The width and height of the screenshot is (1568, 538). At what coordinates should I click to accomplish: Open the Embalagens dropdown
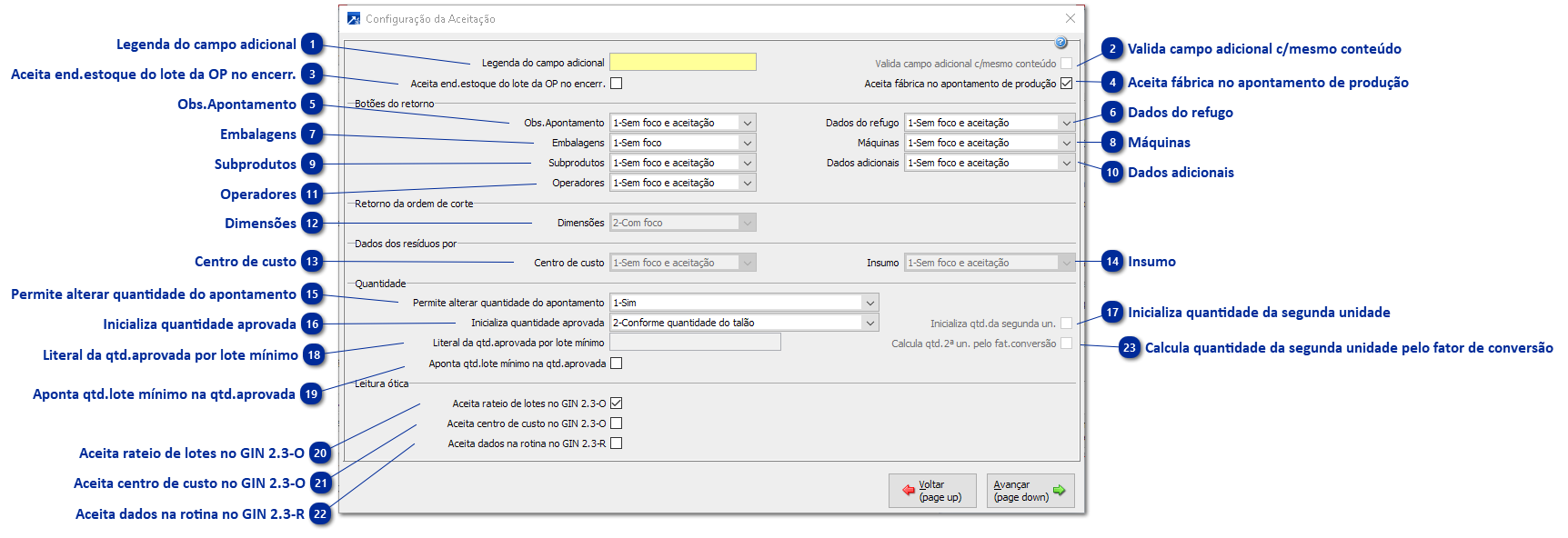pyautogui.click(x=683, y=143)
